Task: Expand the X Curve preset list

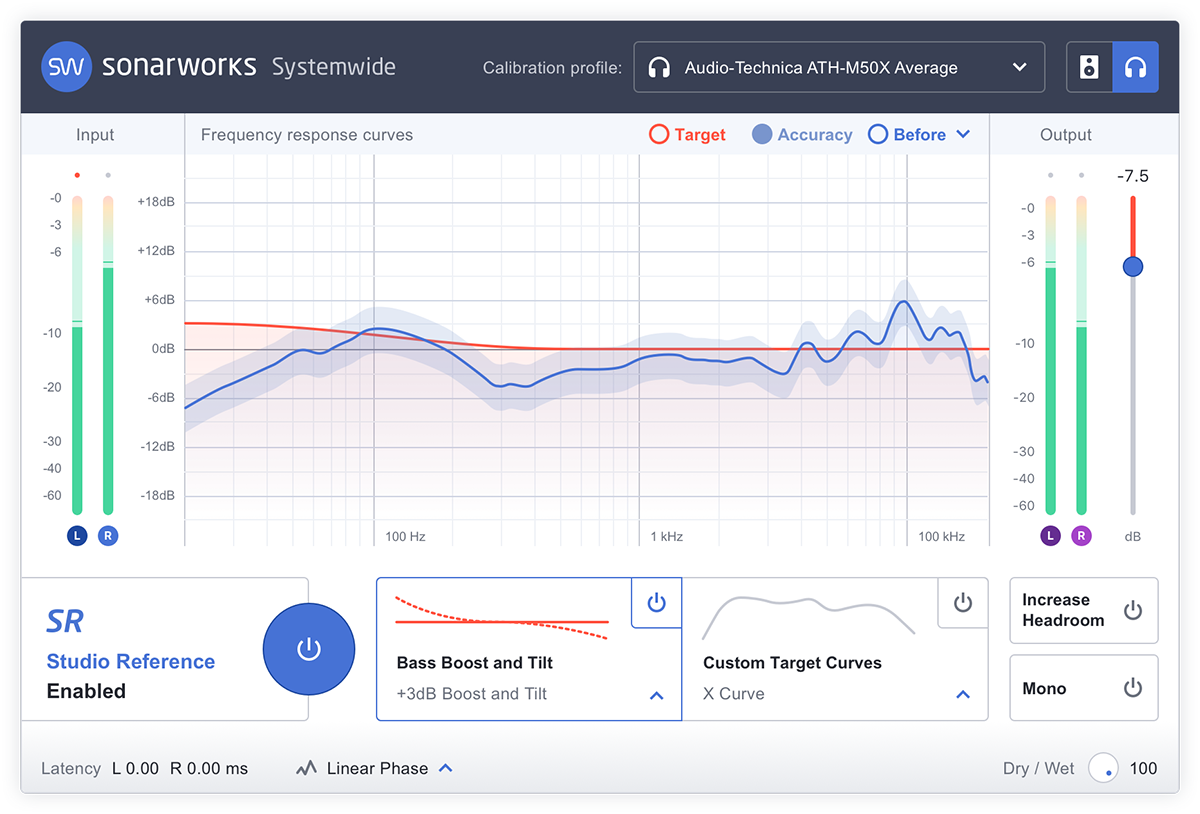Action: (x=963, y=695)
